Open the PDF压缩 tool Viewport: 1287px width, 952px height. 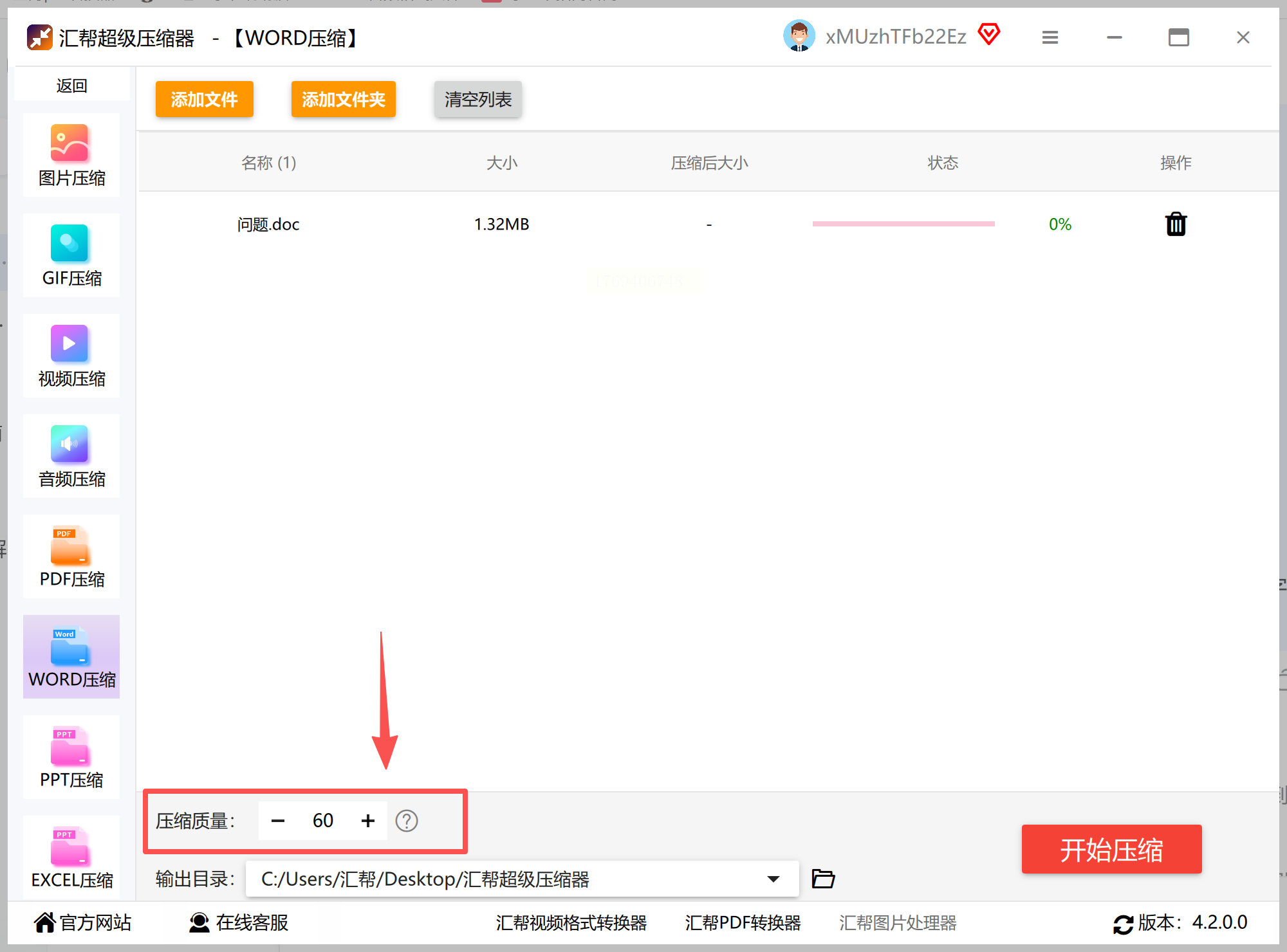click(71, 556)
